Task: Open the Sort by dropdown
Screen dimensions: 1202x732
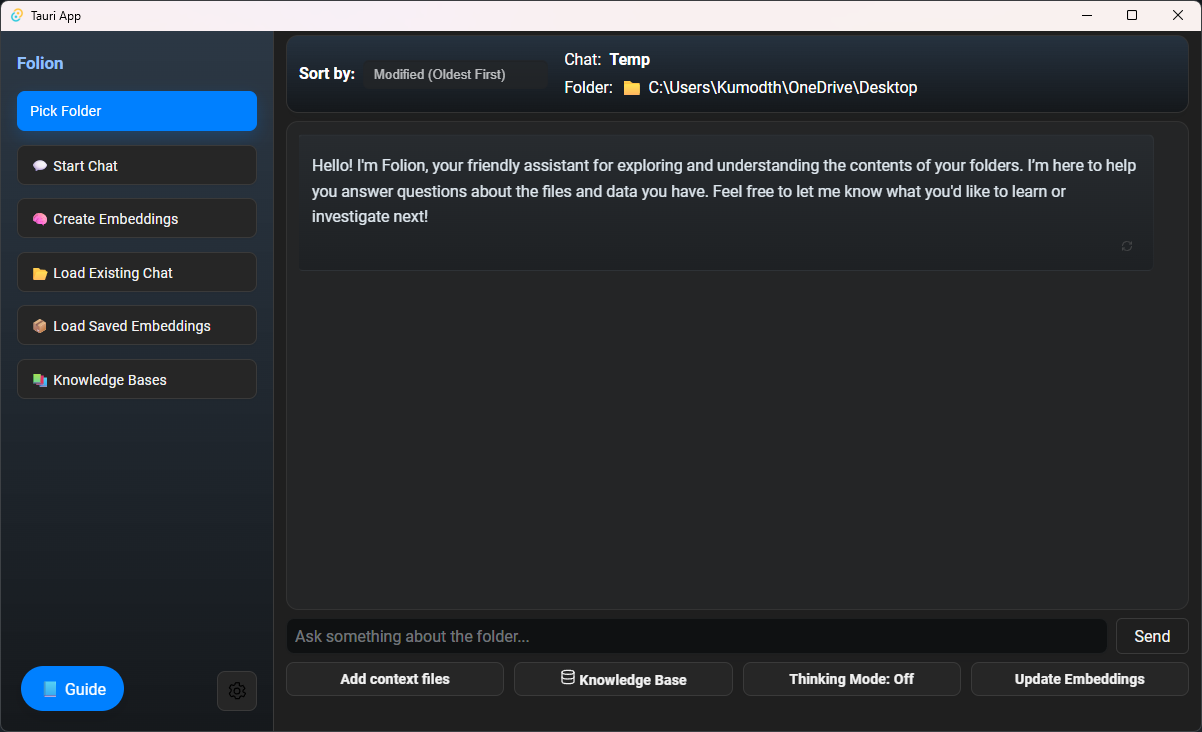Action: click(455, 74)
